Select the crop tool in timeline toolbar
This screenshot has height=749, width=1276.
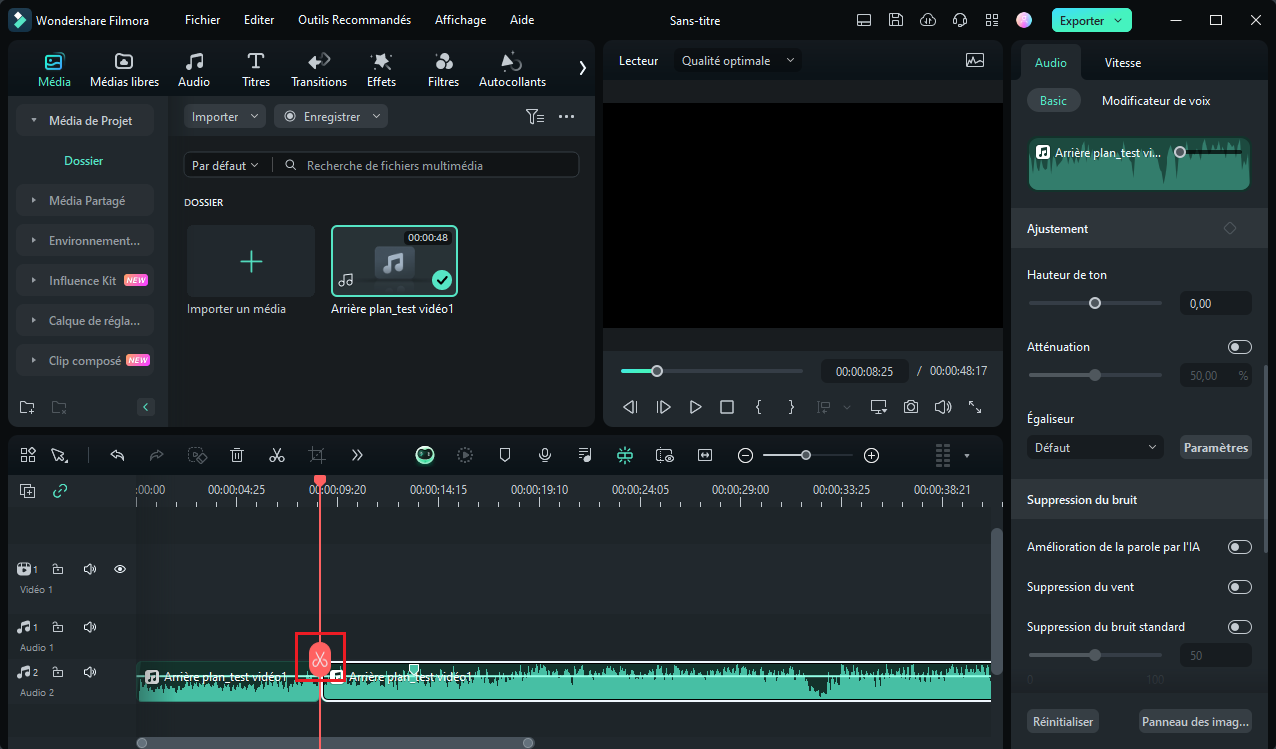[317, 455]
